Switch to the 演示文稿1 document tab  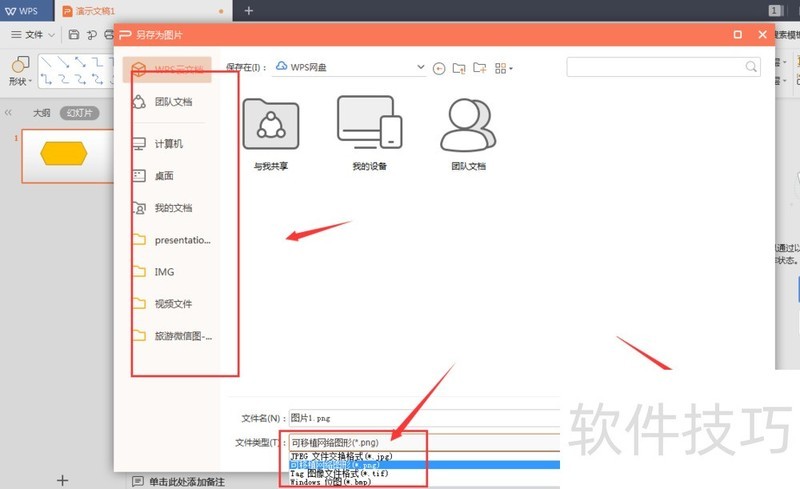143,11
